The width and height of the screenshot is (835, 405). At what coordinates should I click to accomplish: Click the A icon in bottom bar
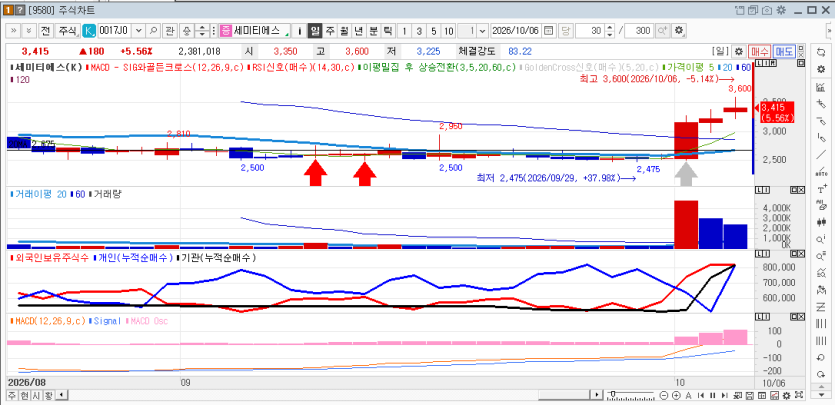click(x=689, y=395)
